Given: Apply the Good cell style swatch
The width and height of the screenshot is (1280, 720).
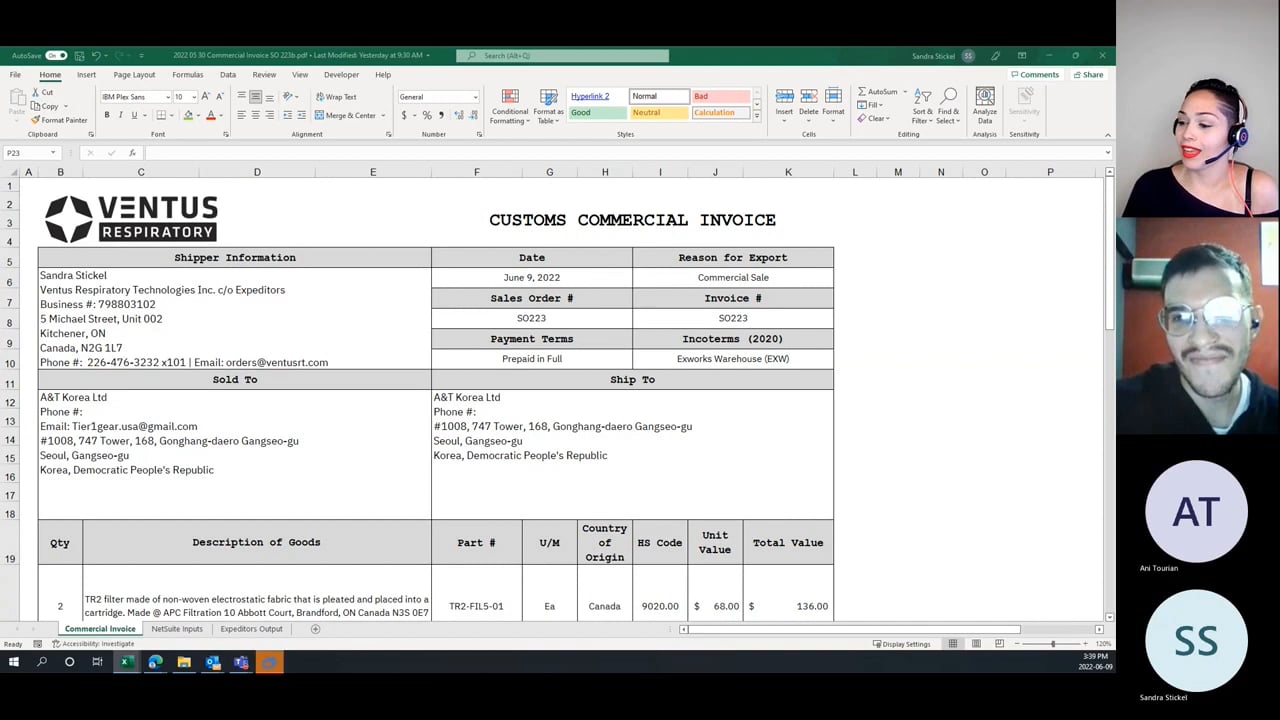Looking at the screenshot, I should point(597,113).
